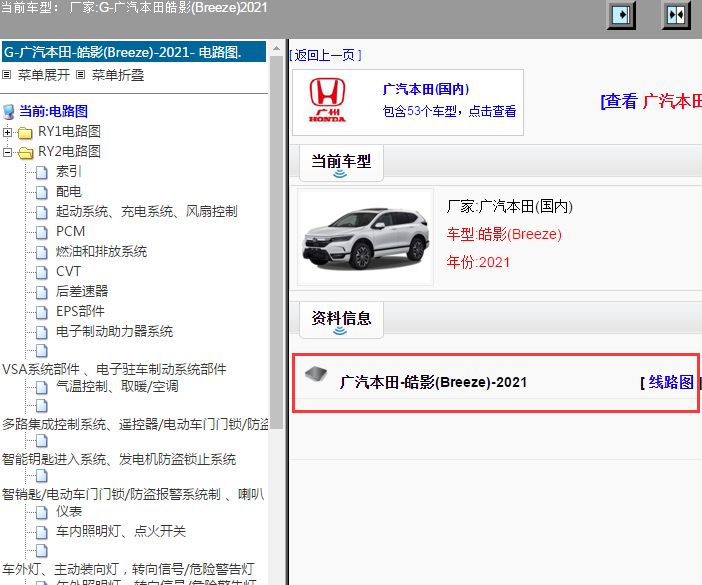Click the 查看 广汽本田 link at right

coord(651,101)
